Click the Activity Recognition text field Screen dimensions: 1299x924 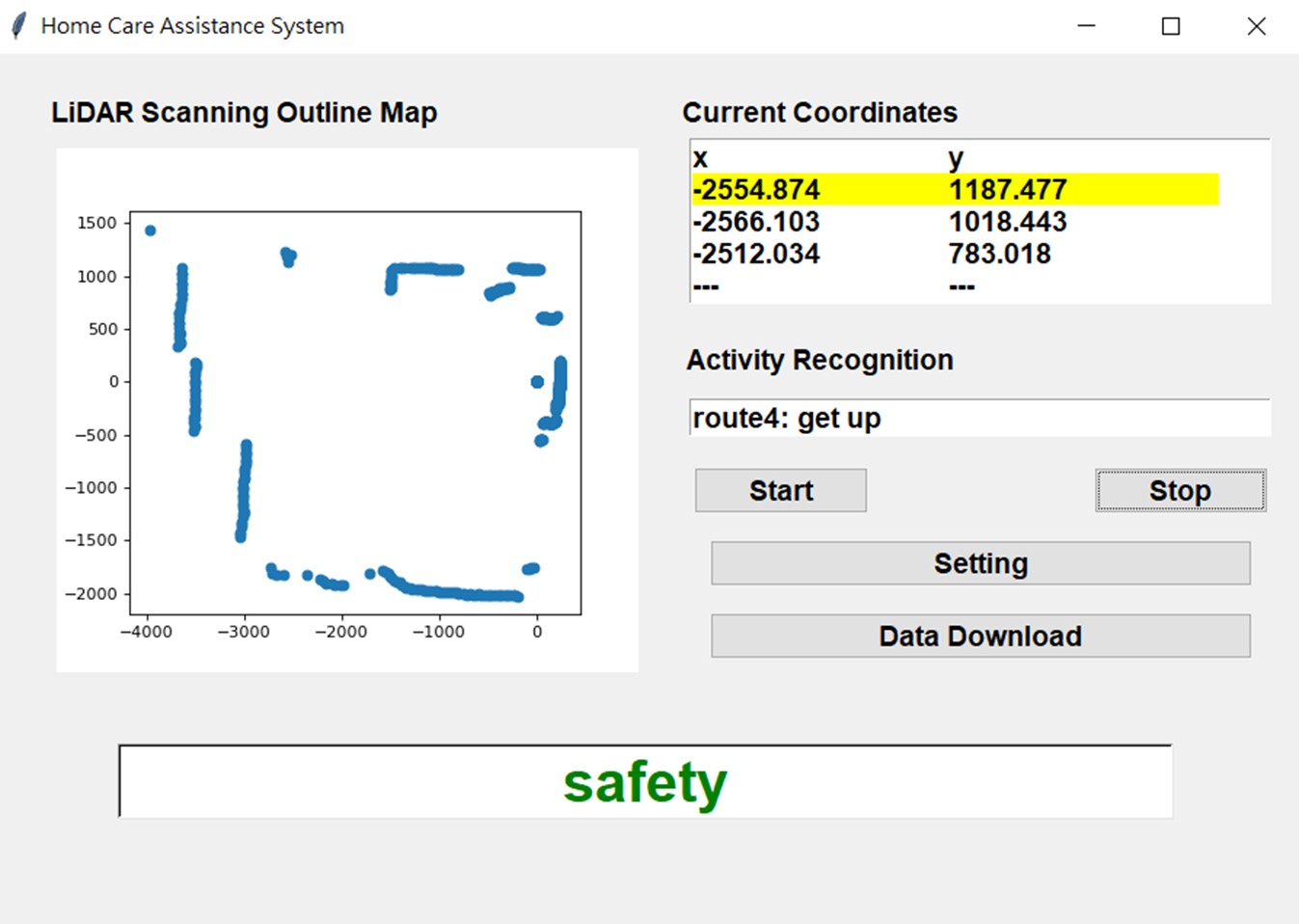click(979, 419)
